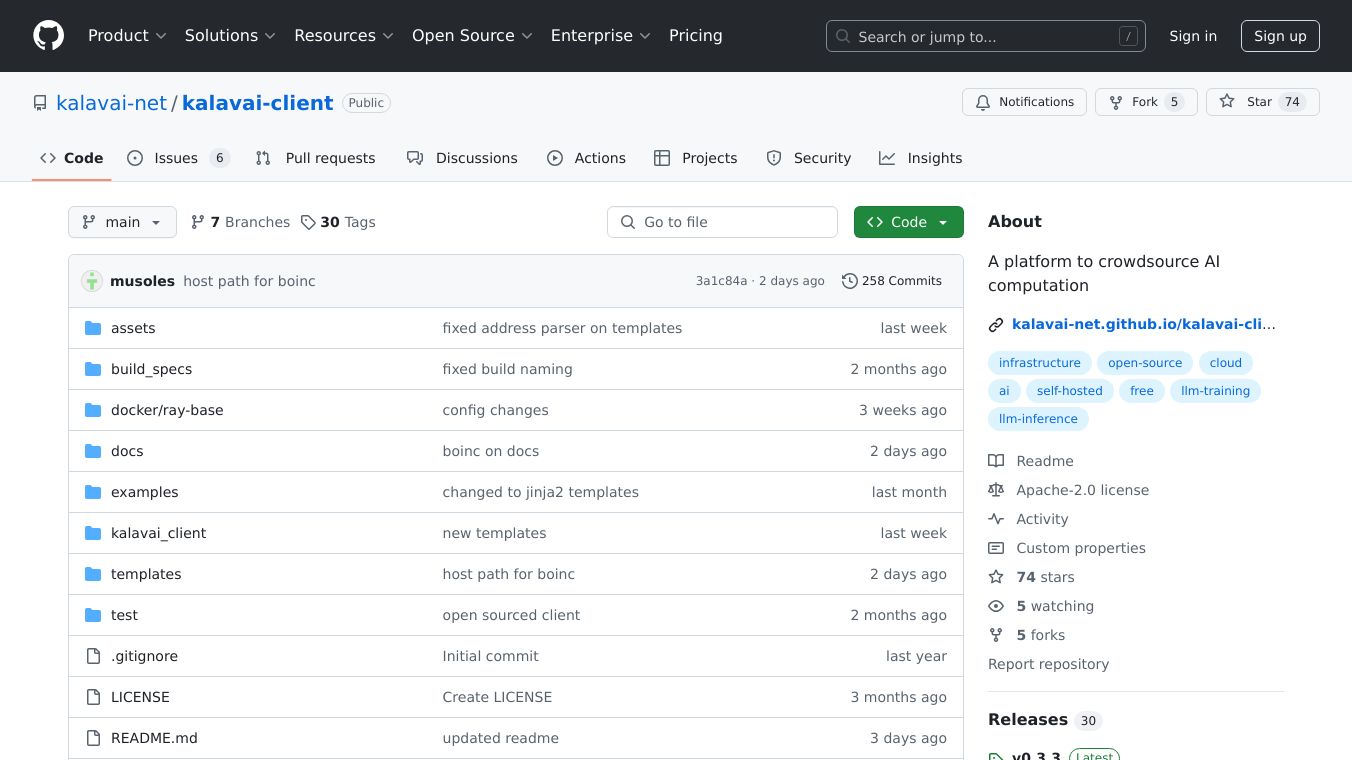Open the green Code dropdown
This screenshot has height=760, width=1352.
click(908, 222)
